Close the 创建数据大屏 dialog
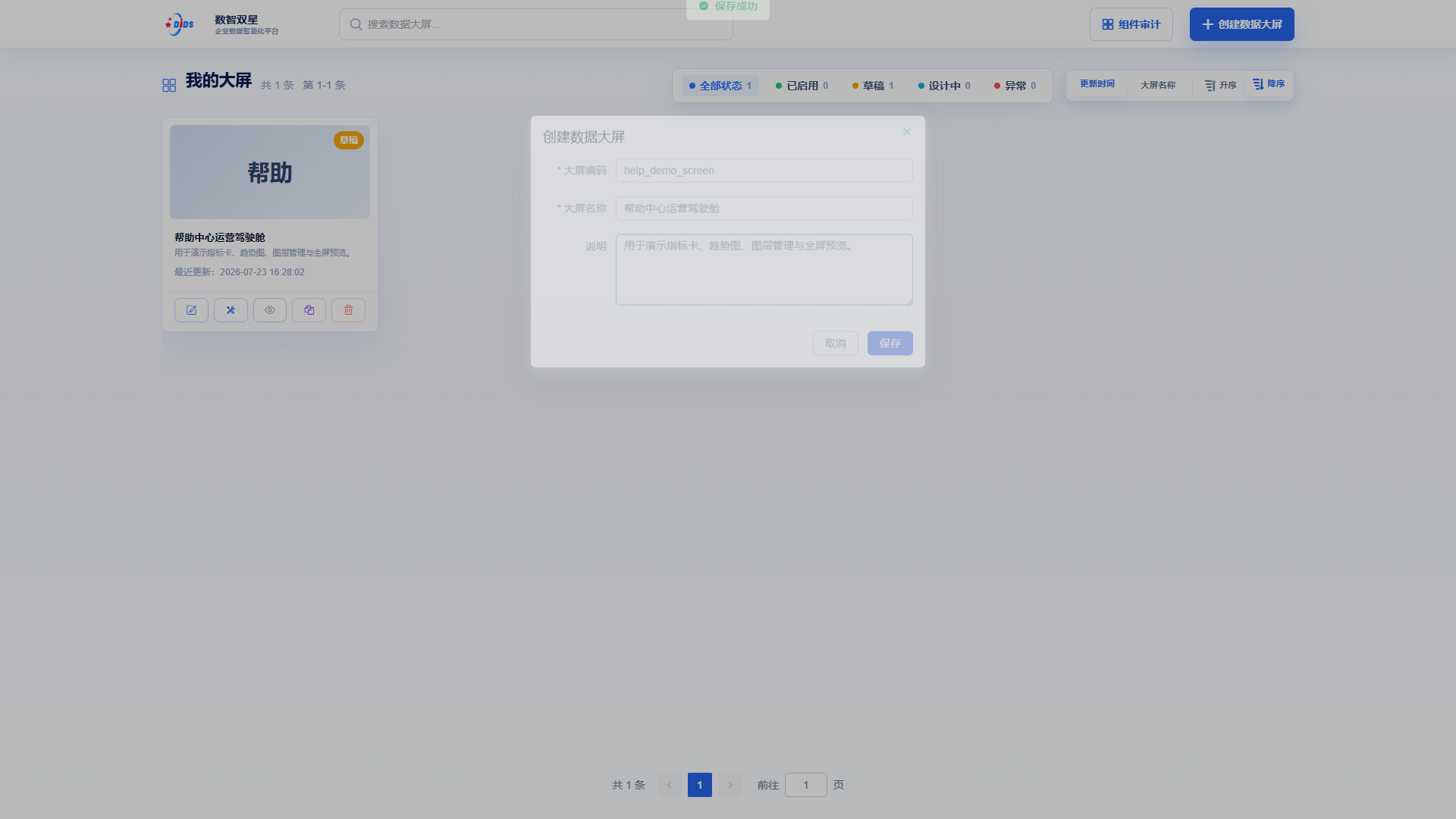1456x819 pixels. click(907, 132)
